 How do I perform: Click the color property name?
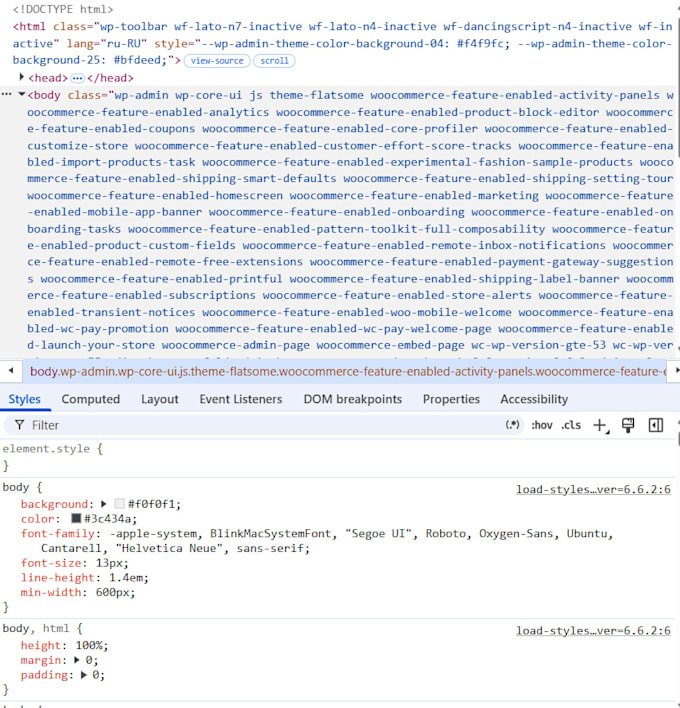pos(38,518)
